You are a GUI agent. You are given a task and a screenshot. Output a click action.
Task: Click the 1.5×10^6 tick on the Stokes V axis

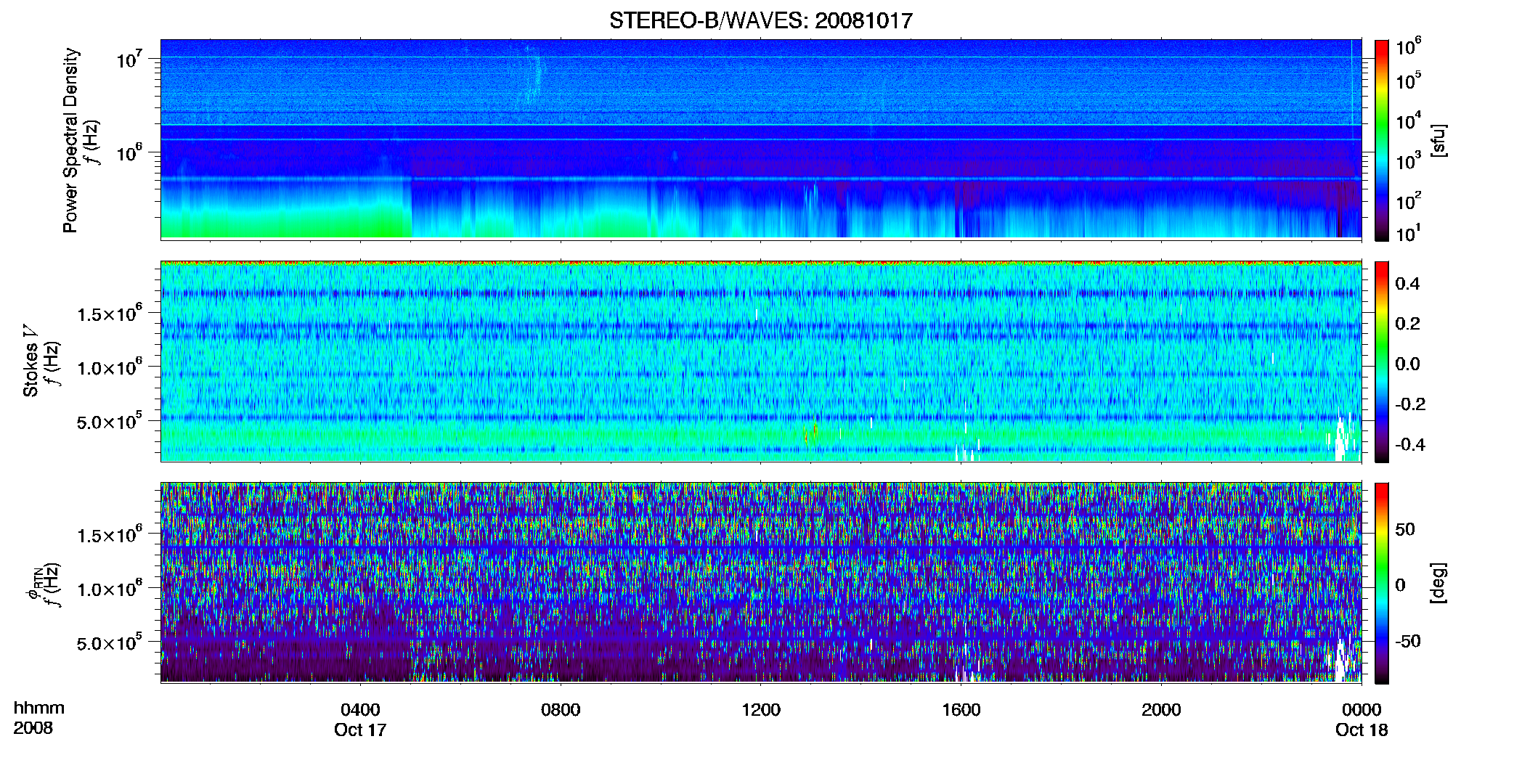[109, 314]
